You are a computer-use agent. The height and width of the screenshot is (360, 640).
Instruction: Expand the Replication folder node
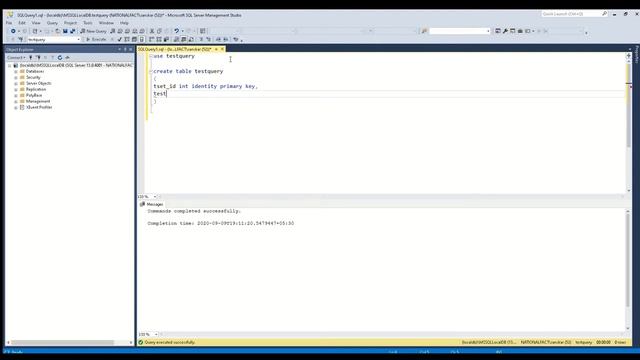16,89
